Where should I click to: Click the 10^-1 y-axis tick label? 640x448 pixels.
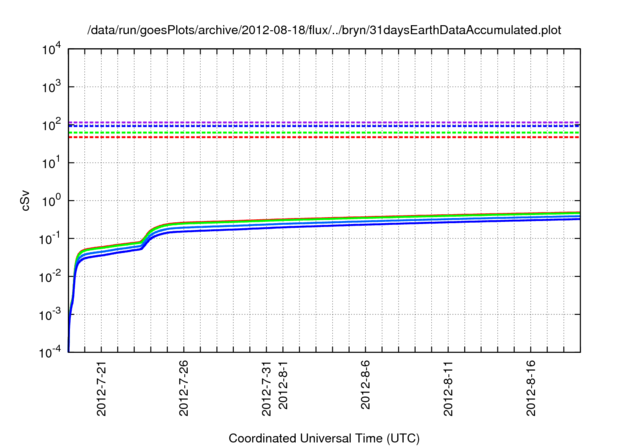[51, 239]
